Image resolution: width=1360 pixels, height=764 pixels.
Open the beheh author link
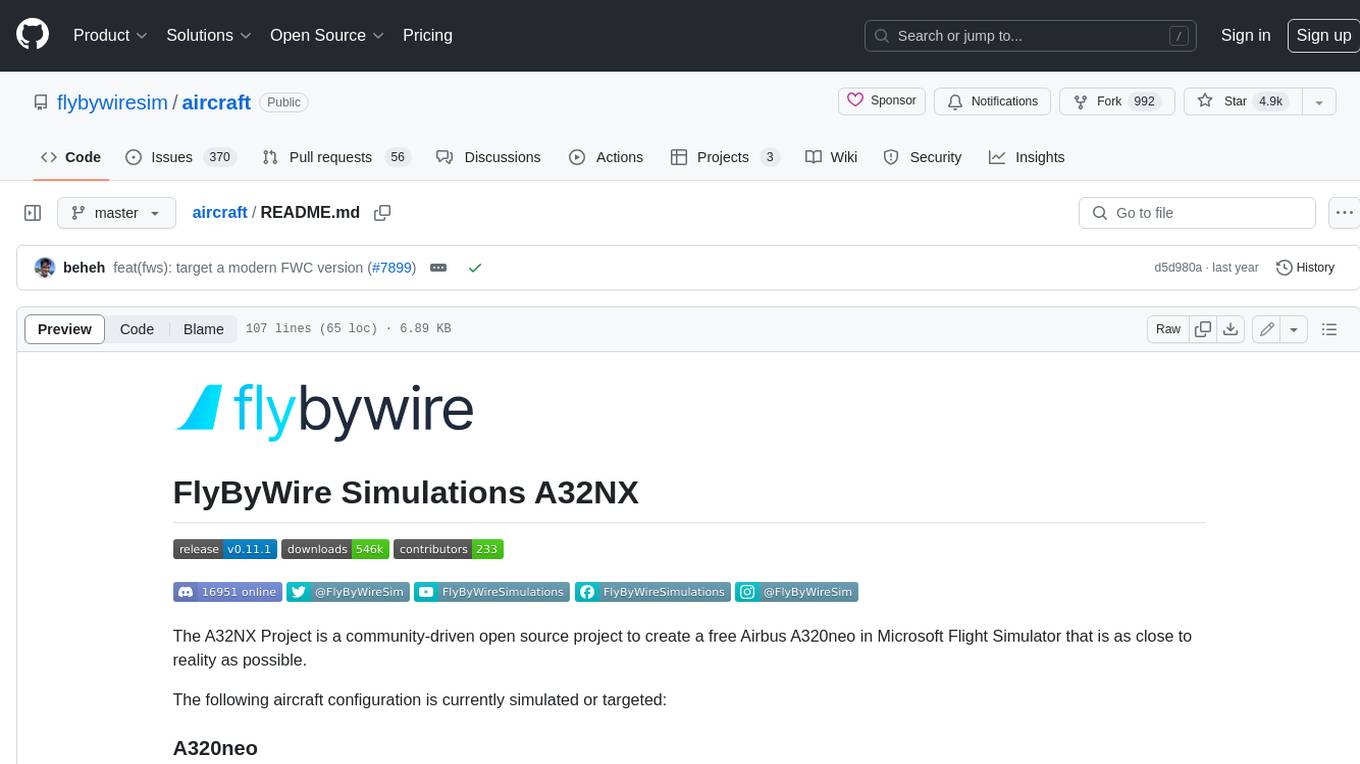click(84, 268)
